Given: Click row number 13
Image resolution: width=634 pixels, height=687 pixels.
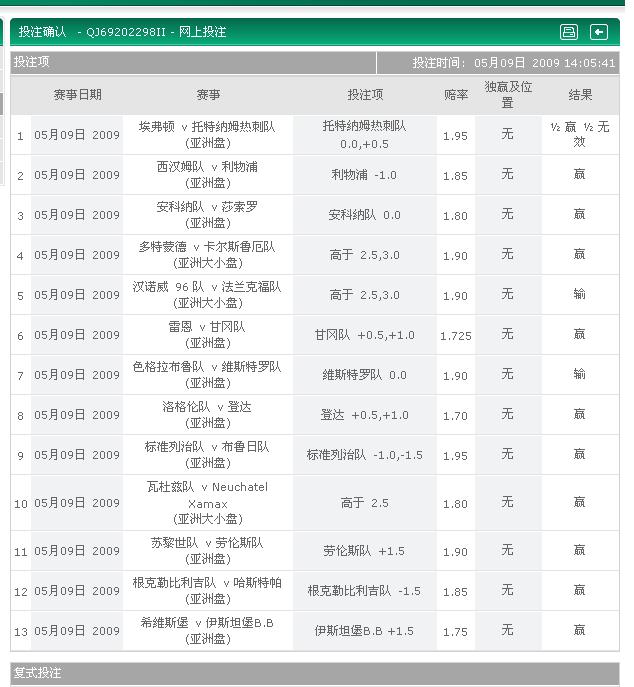Looking at the screenshot, I should click(21, 632).
